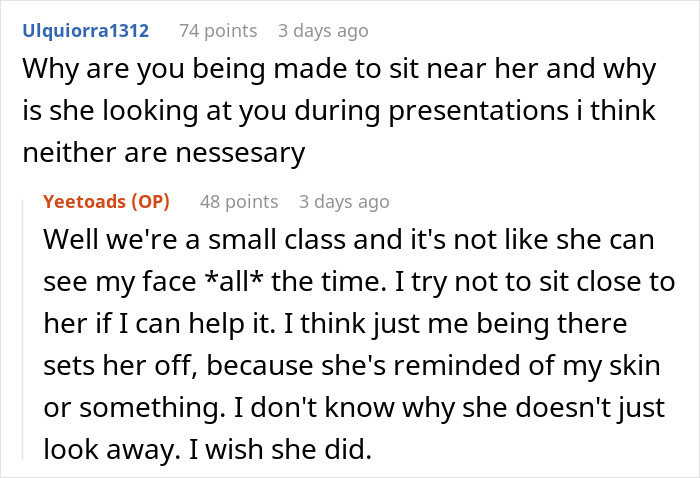Screen dimensions: 700x478
Task: Click the word 'something' in the OP reply
Action: click(152, 408)
